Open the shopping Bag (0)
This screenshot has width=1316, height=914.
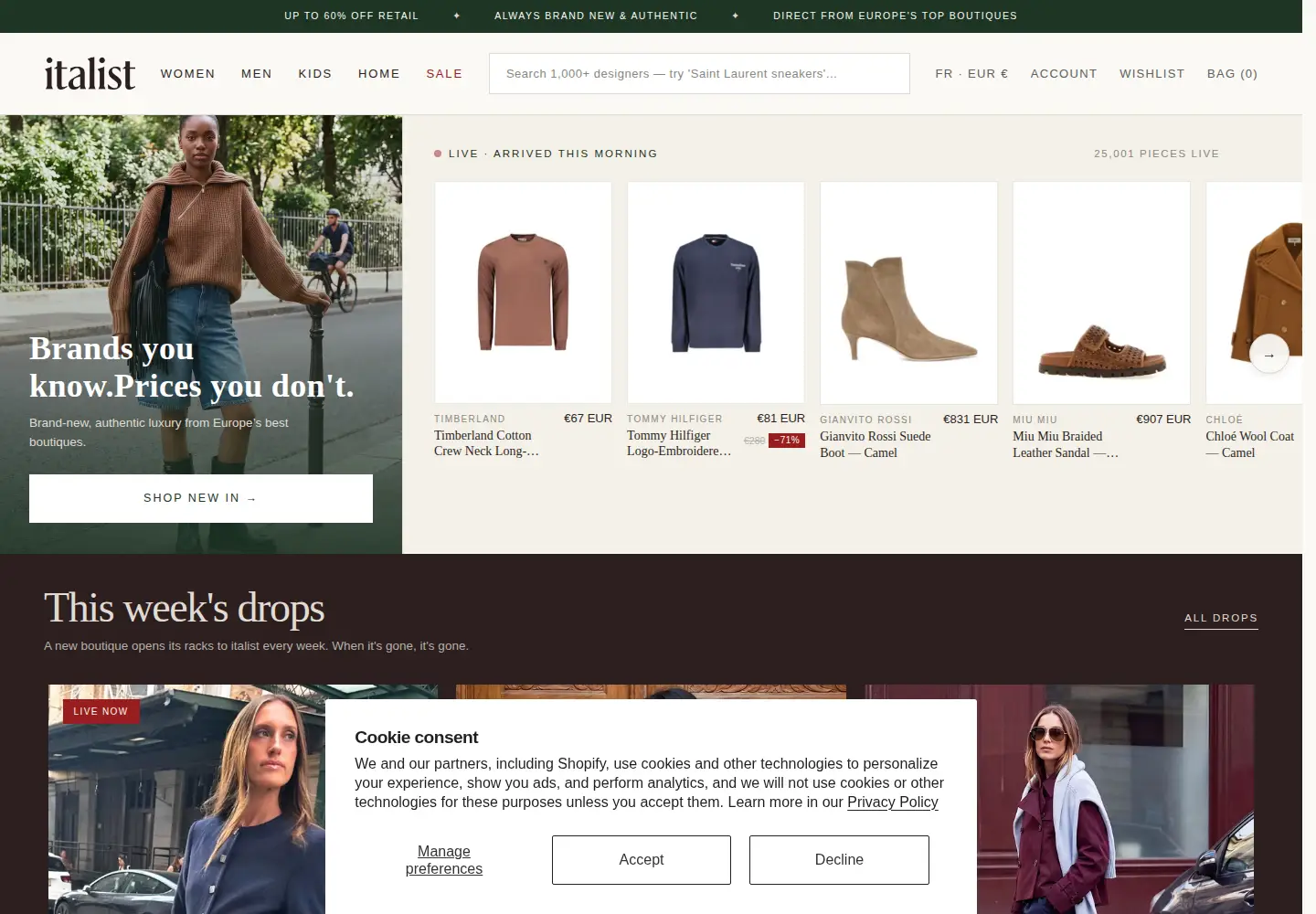tap(1232, 73)
